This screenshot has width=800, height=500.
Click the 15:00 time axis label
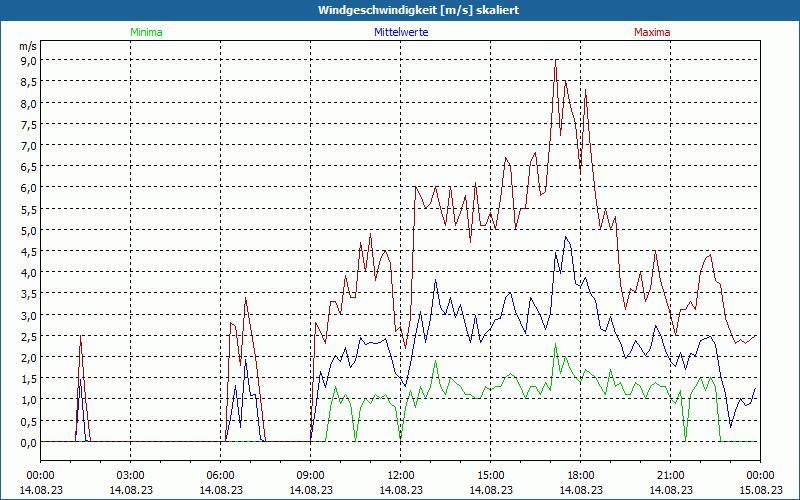coord(490,476)
